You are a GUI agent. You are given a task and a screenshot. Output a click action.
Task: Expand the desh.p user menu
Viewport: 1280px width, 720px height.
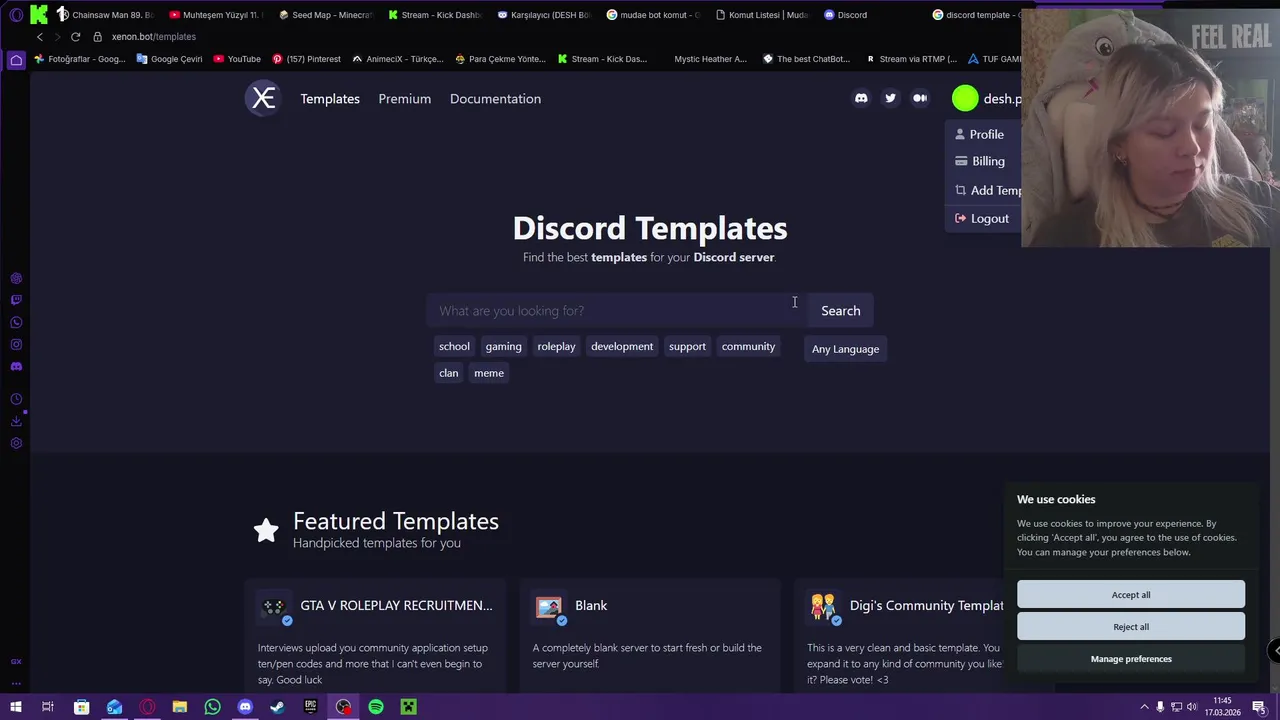(x=988, y=98)
